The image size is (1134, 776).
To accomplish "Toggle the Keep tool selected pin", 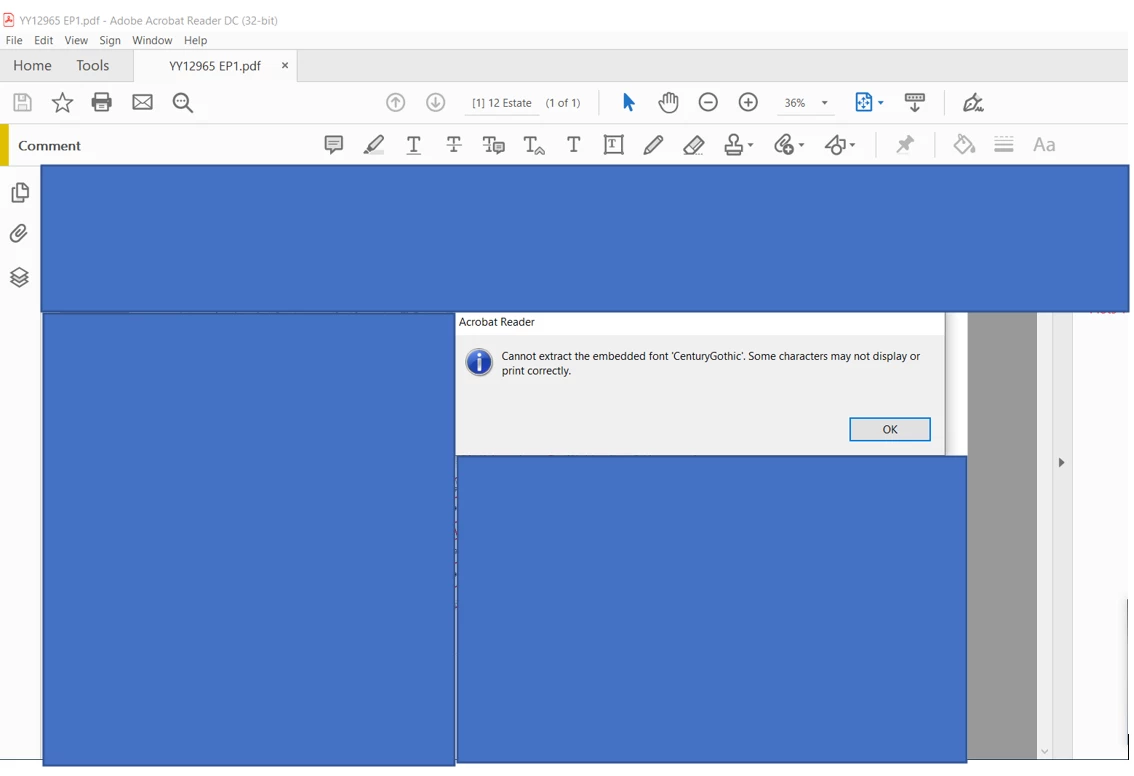I will tap(905, 145).
